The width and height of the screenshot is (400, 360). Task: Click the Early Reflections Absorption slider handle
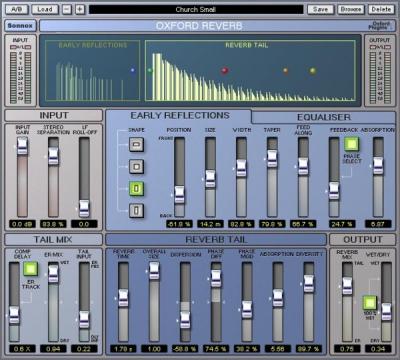coord(378,166)
